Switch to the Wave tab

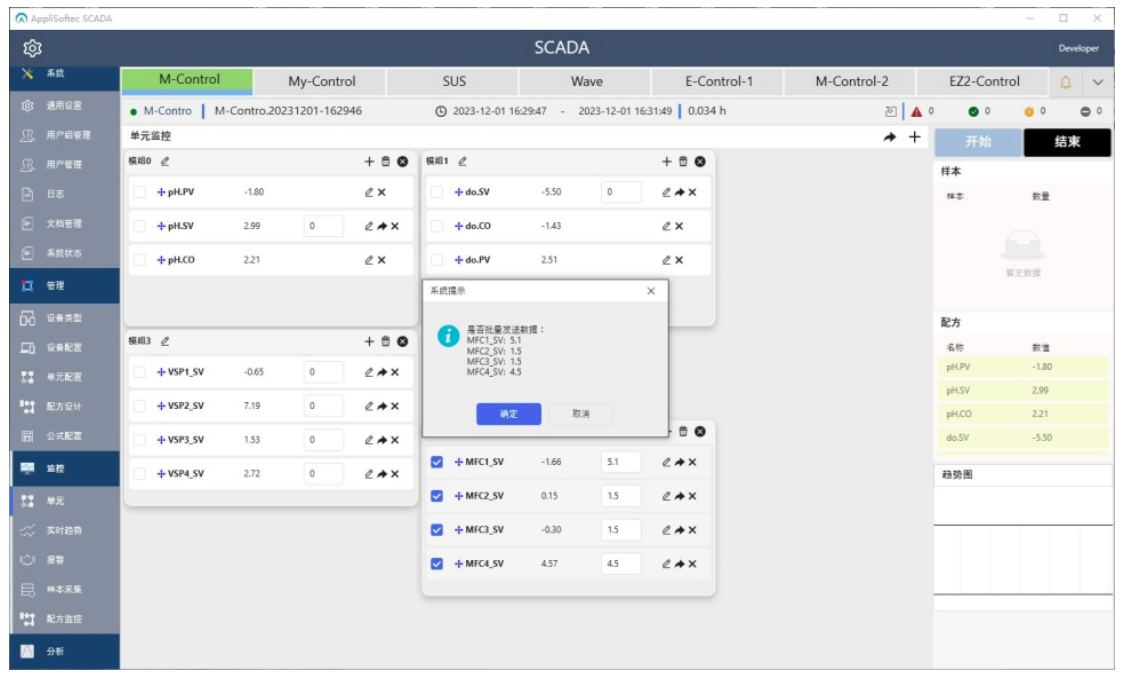[586, 82]
